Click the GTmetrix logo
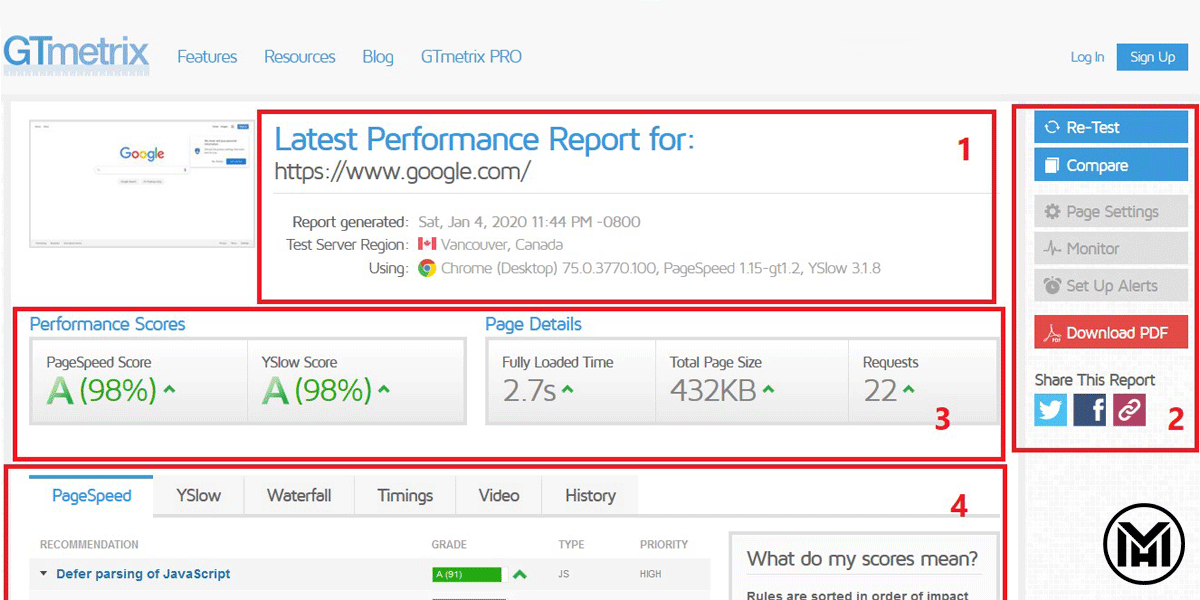The height and width of the screenshot is (600, 1200). point(76,55)
